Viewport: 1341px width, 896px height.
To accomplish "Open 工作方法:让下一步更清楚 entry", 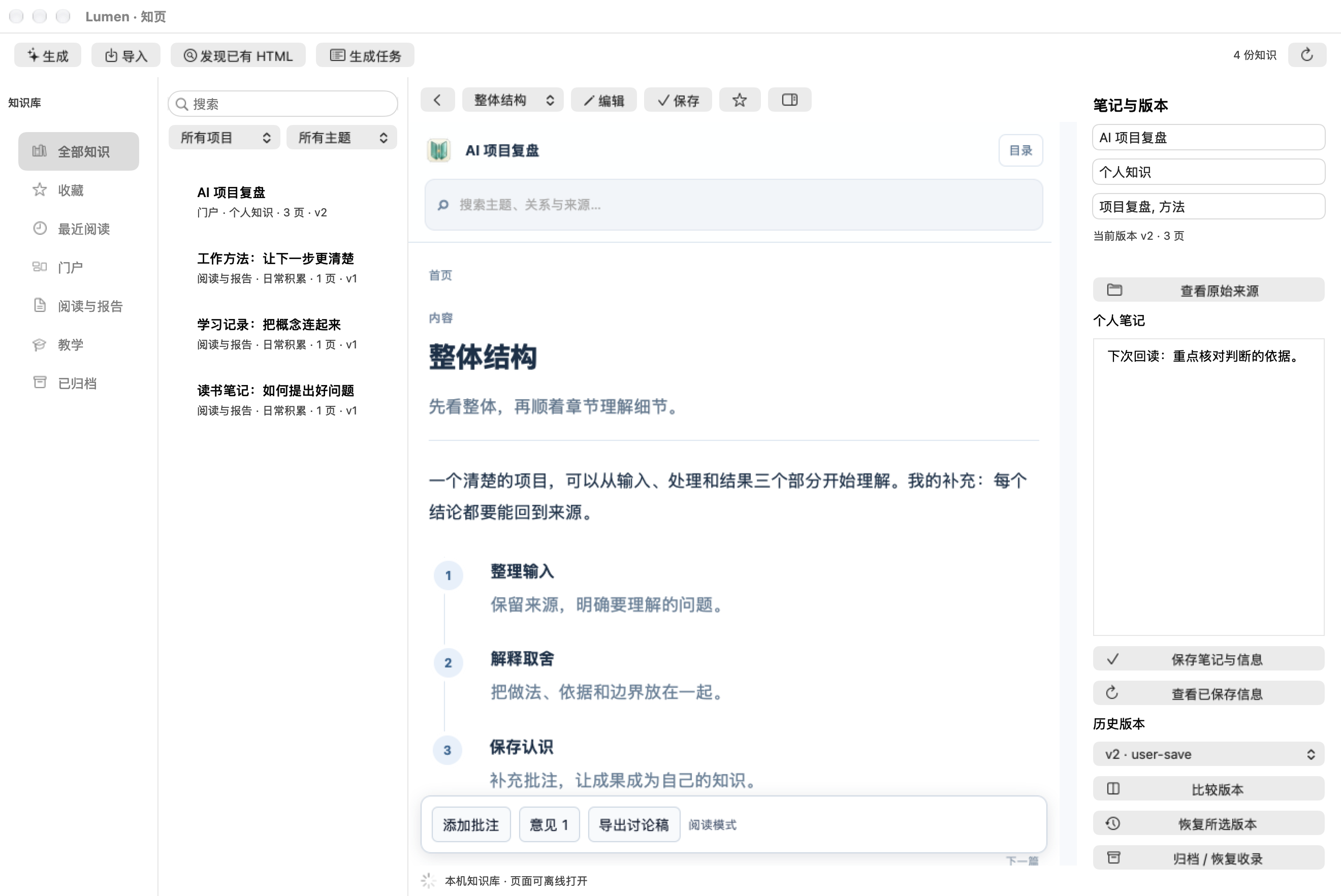I will [283, 268].
